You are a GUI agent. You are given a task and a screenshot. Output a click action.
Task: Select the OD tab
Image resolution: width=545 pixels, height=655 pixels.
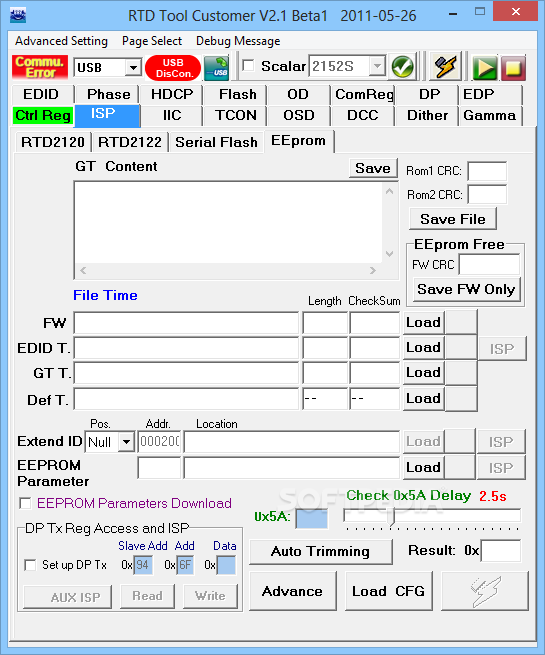tap(298, 94)
